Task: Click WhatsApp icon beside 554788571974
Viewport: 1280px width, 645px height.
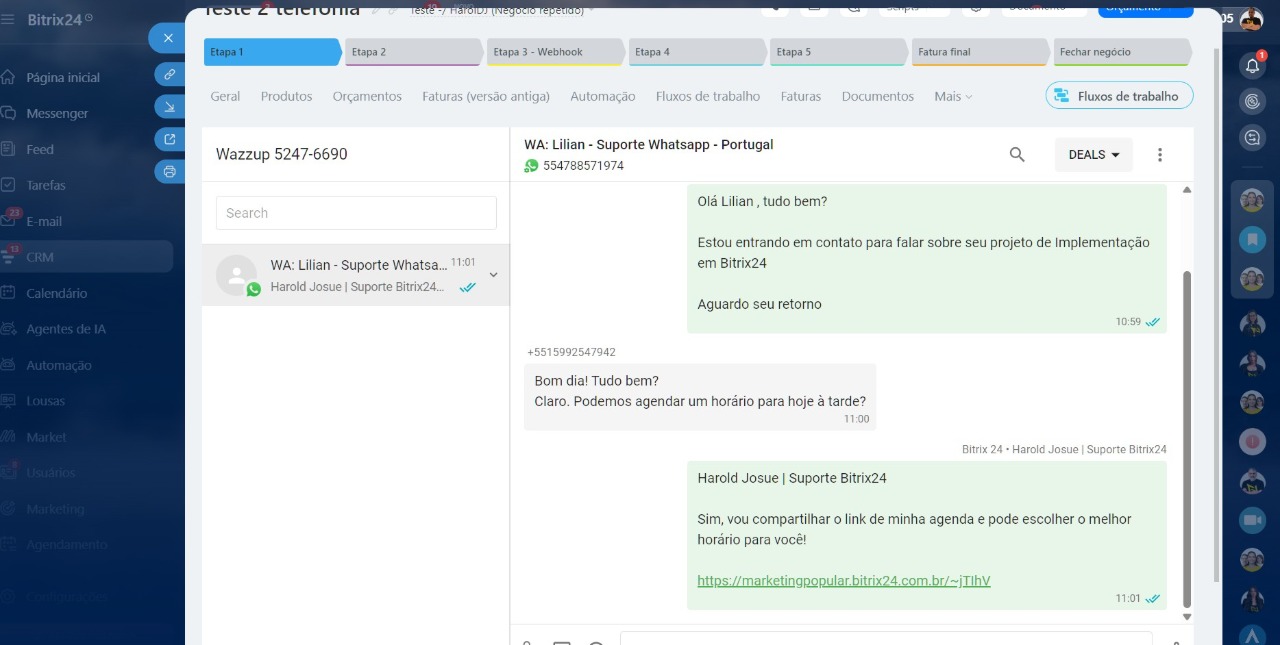Action: point(531,166)
